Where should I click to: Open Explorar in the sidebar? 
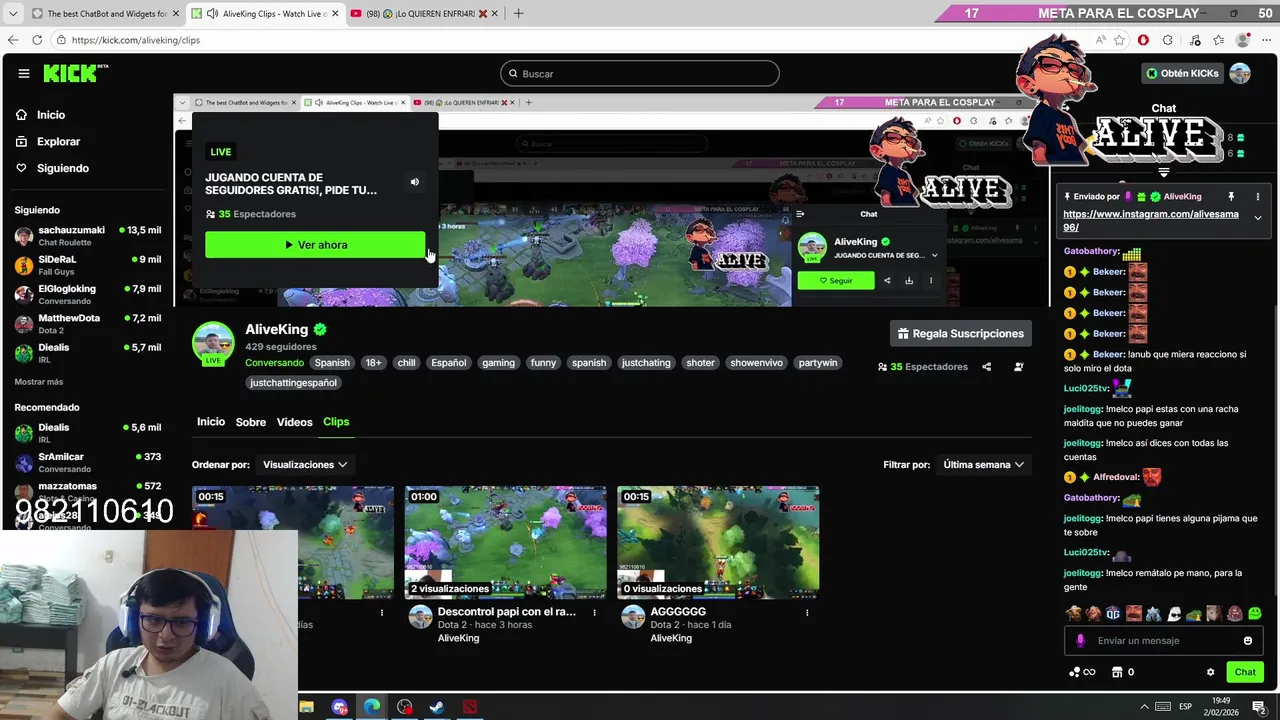coord(48,142)
